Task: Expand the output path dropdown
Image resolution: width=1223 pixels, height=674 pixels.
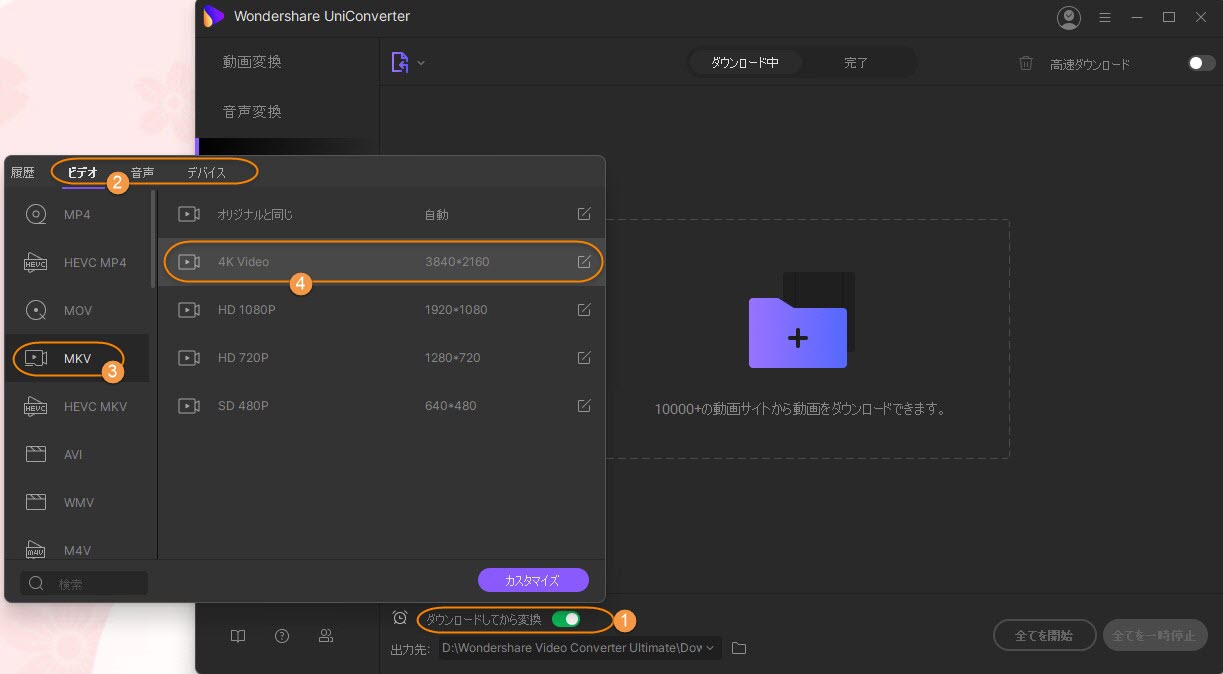Action: tap(711, 648)
